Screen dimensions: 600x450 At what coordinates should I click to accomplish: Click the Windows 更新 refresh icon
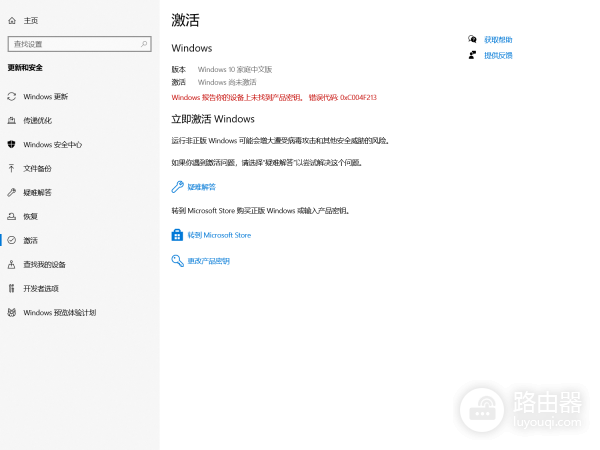[12, 96]
